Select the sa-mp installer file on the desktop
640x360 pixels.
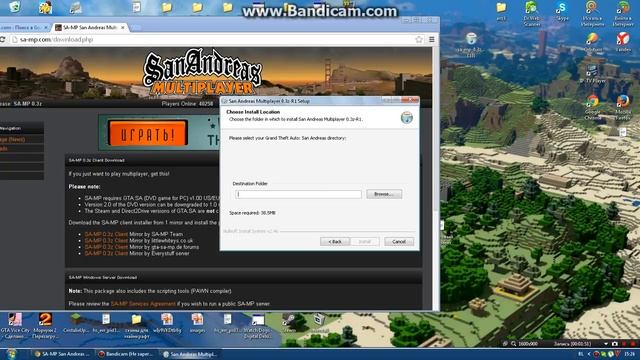point(471,44)
